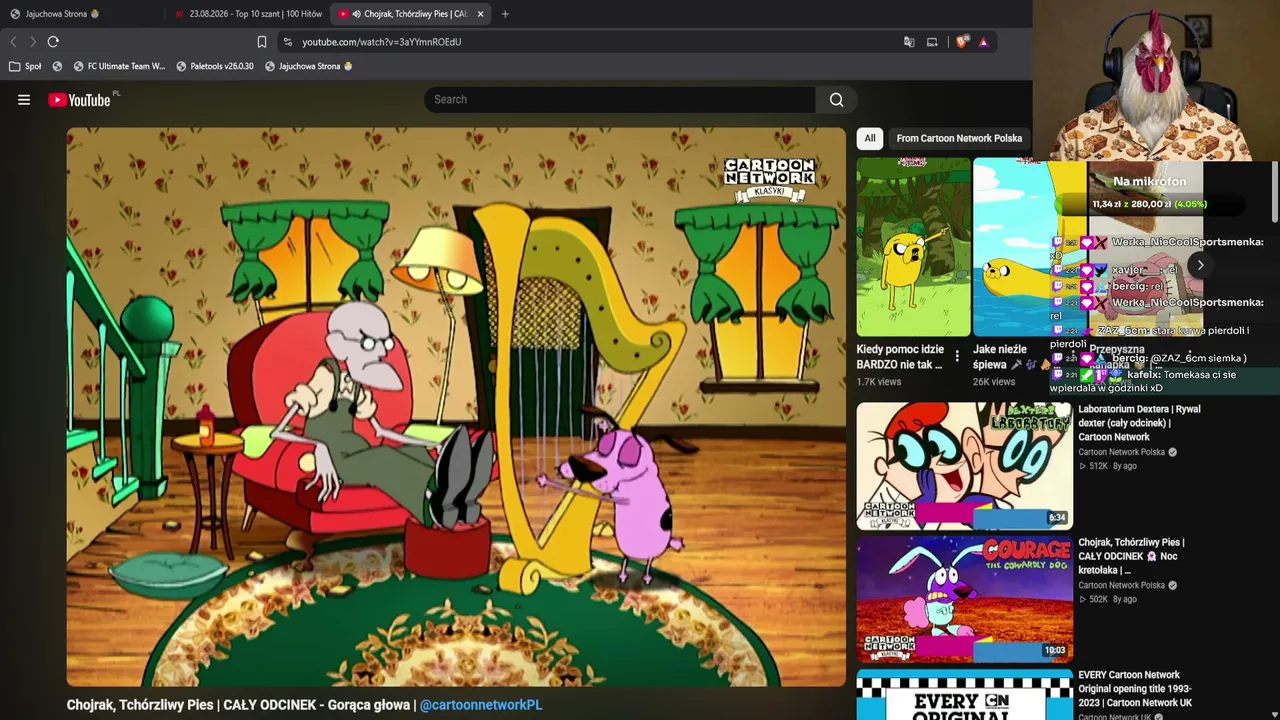Click the 512K views count on Laboratorium Dextera

1094,466
